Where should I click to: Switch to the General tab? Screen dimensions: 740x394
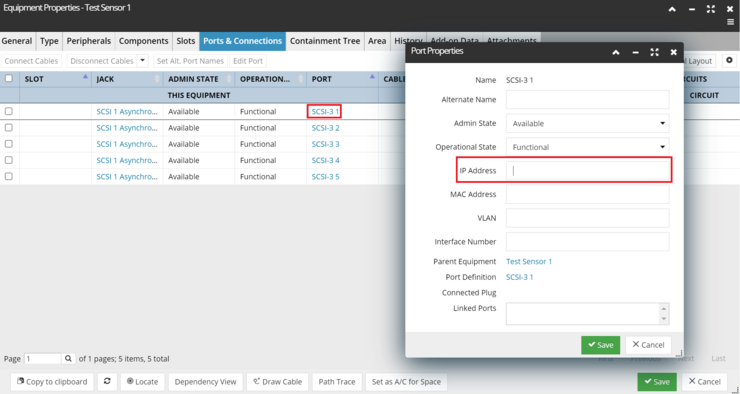[x=17, y=41]
